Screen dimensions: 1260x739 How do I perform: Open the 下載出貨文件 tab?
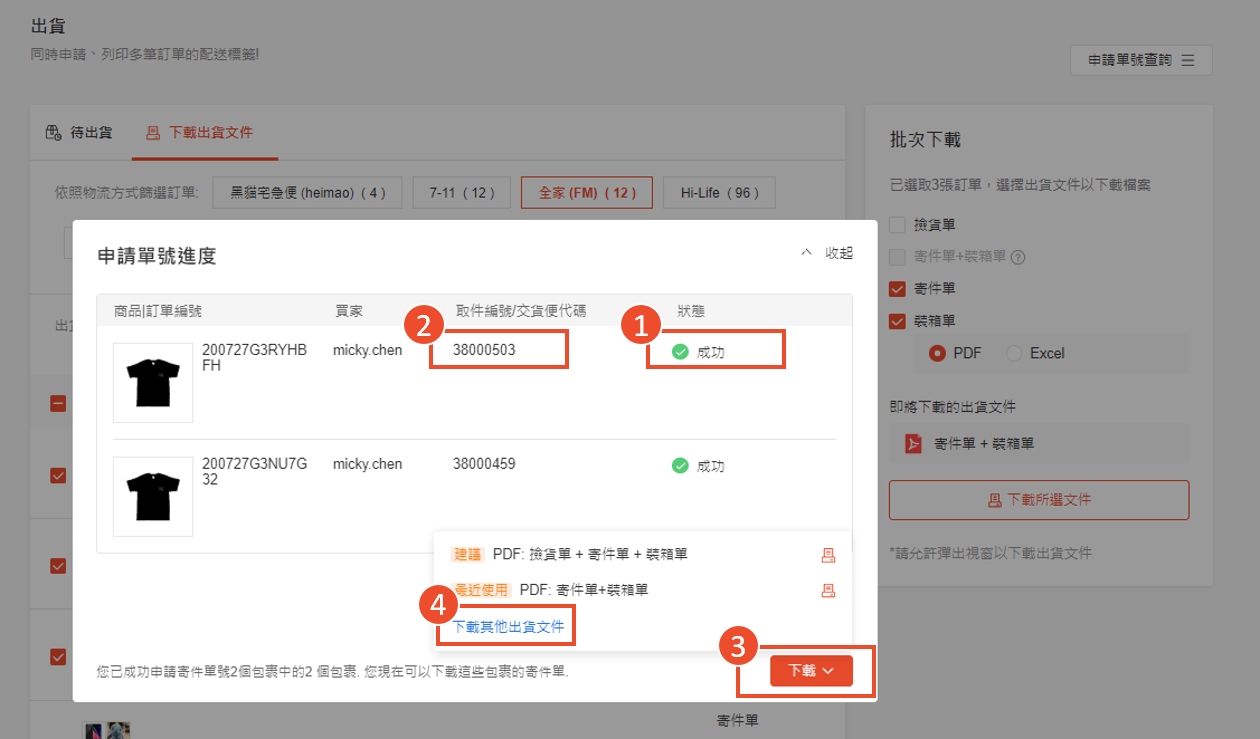click(x=205, y=133)
